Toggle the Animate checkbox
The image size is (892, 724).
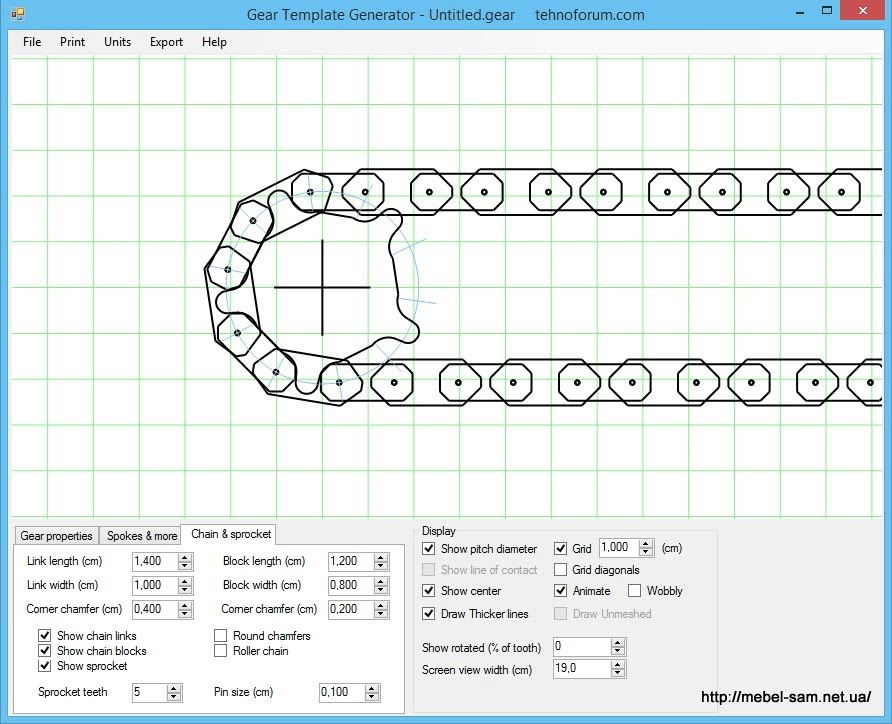click(x=560, y=591)
